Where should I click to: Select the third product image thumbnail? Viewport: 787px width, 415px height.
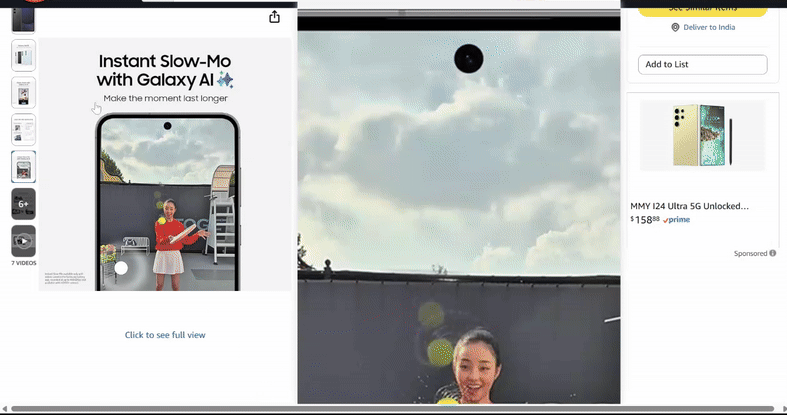(23, 93)
